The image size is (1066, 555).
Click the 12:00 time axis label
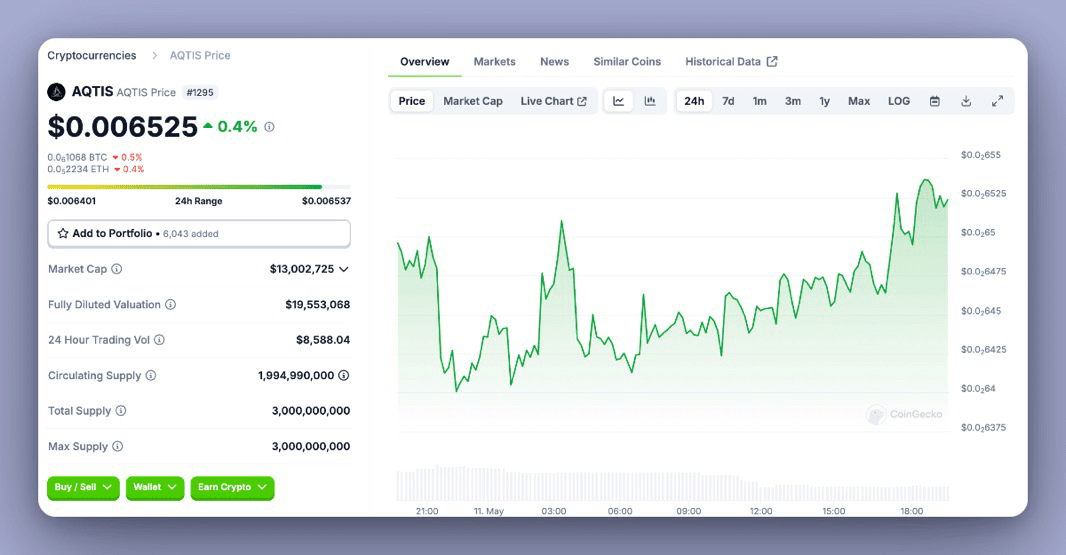761,511
